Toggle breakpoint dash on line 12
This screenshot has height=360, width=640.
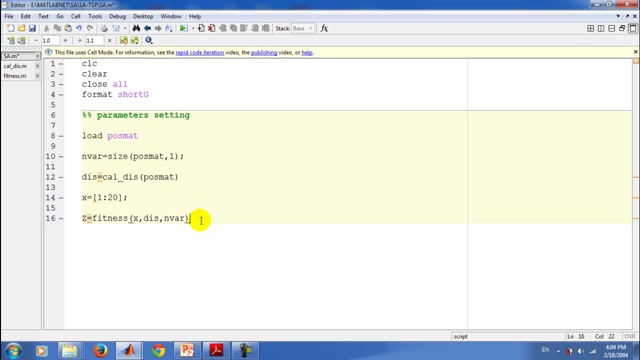coord(61,177)
